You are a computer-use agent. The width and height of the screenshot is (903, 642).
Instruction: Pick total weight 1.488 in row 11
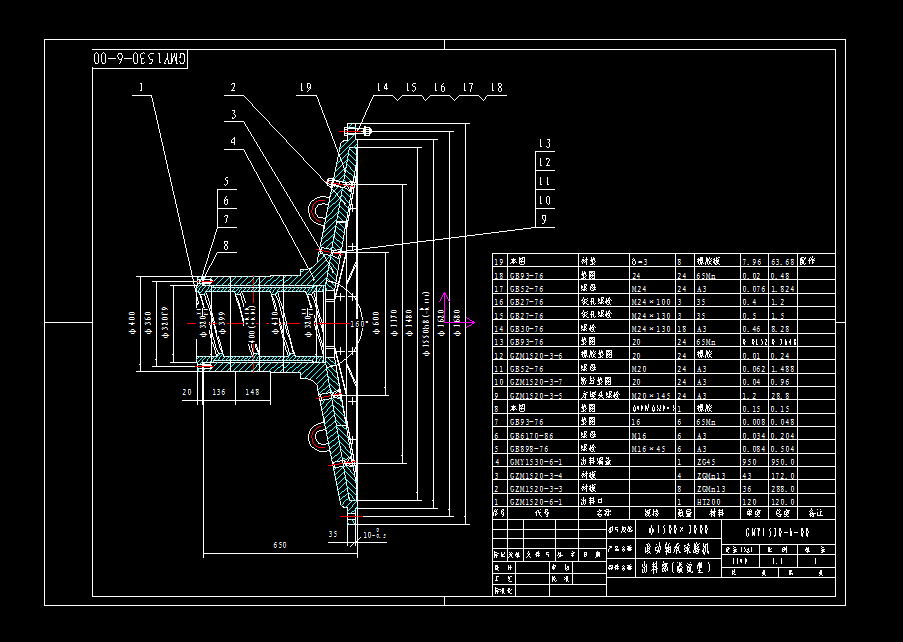pos(783,369)
